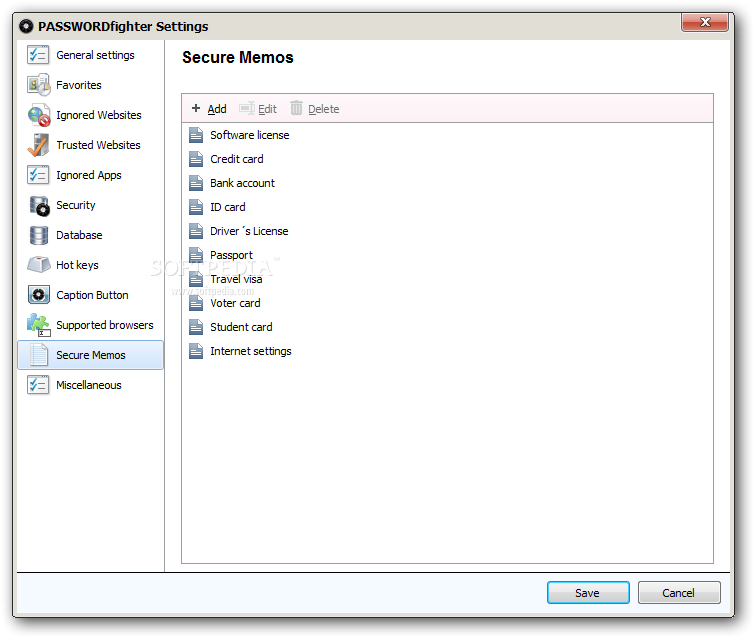Select the Secure Memos section

(x=91, y=355)
